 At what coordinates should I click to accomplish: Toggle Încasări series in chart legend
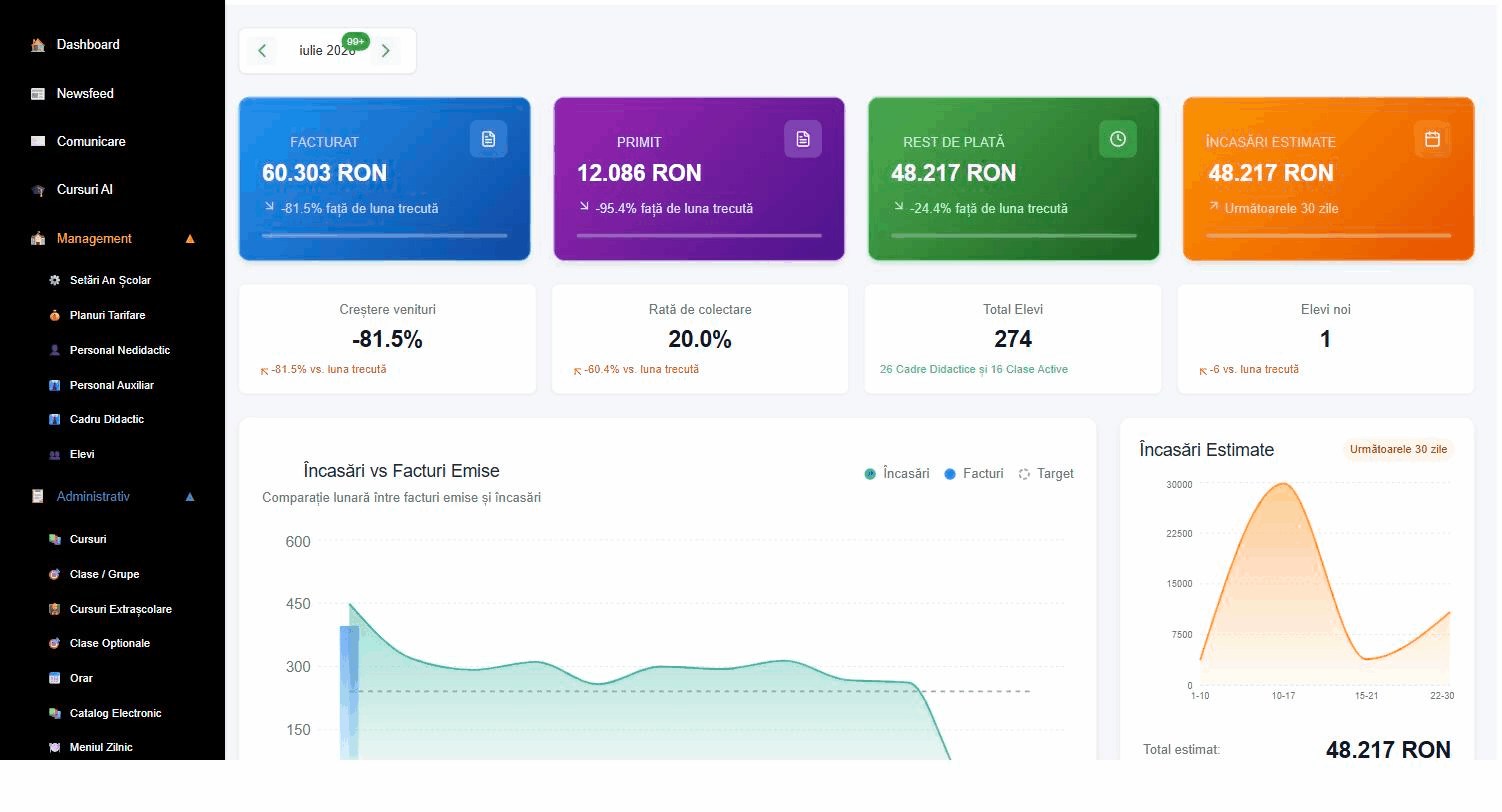897,474
